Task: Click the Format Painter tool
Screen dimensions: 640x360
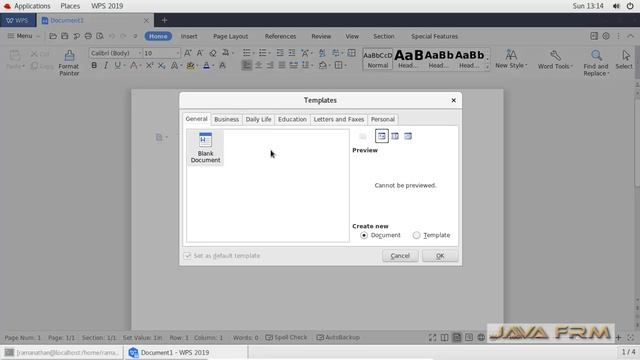Action: (x=69, y=63)
